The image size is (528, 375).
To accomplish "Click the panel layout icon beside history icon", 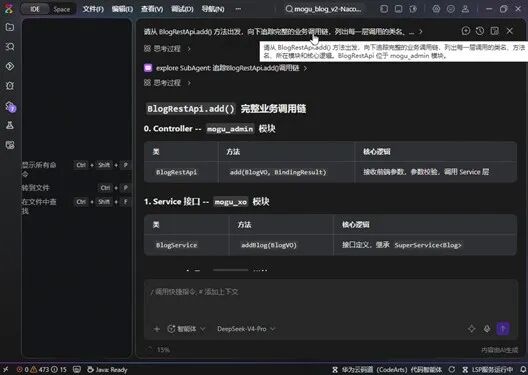I will [x=494, y=31].
